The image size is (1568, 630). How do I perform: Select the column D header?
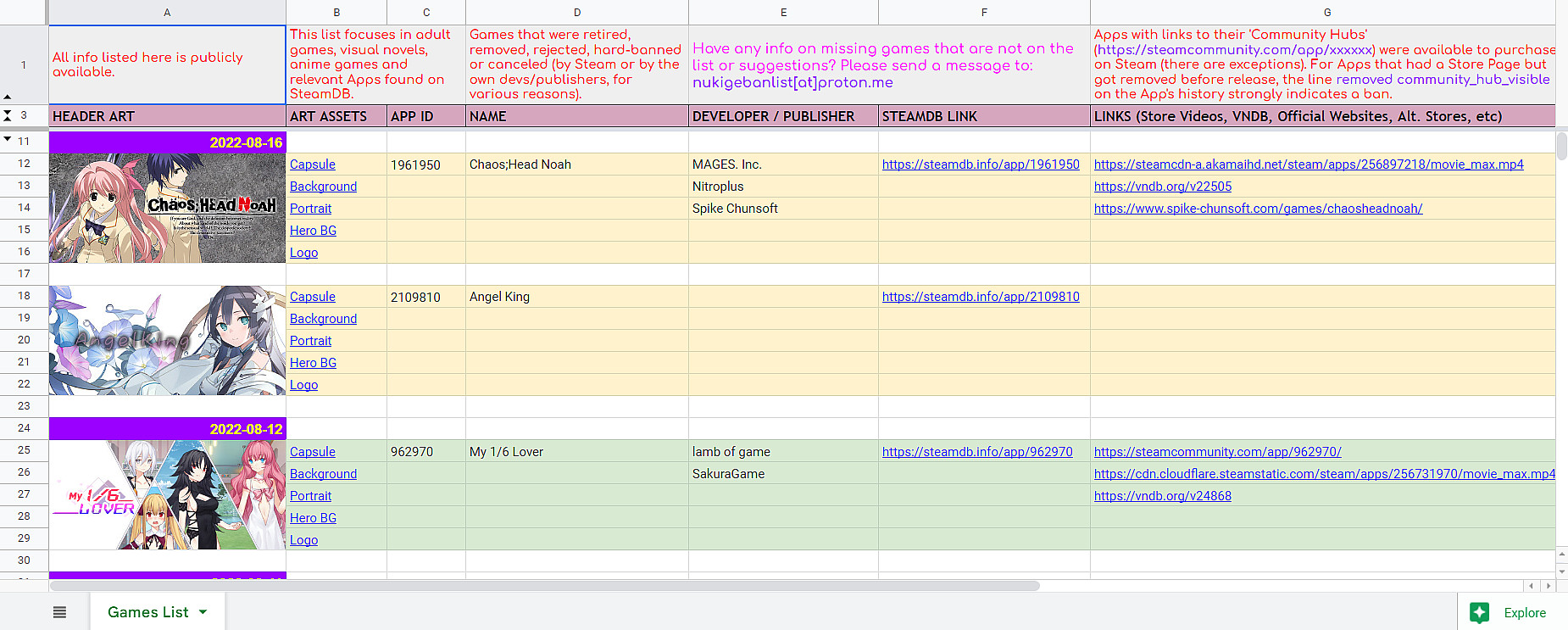(576, 13)
